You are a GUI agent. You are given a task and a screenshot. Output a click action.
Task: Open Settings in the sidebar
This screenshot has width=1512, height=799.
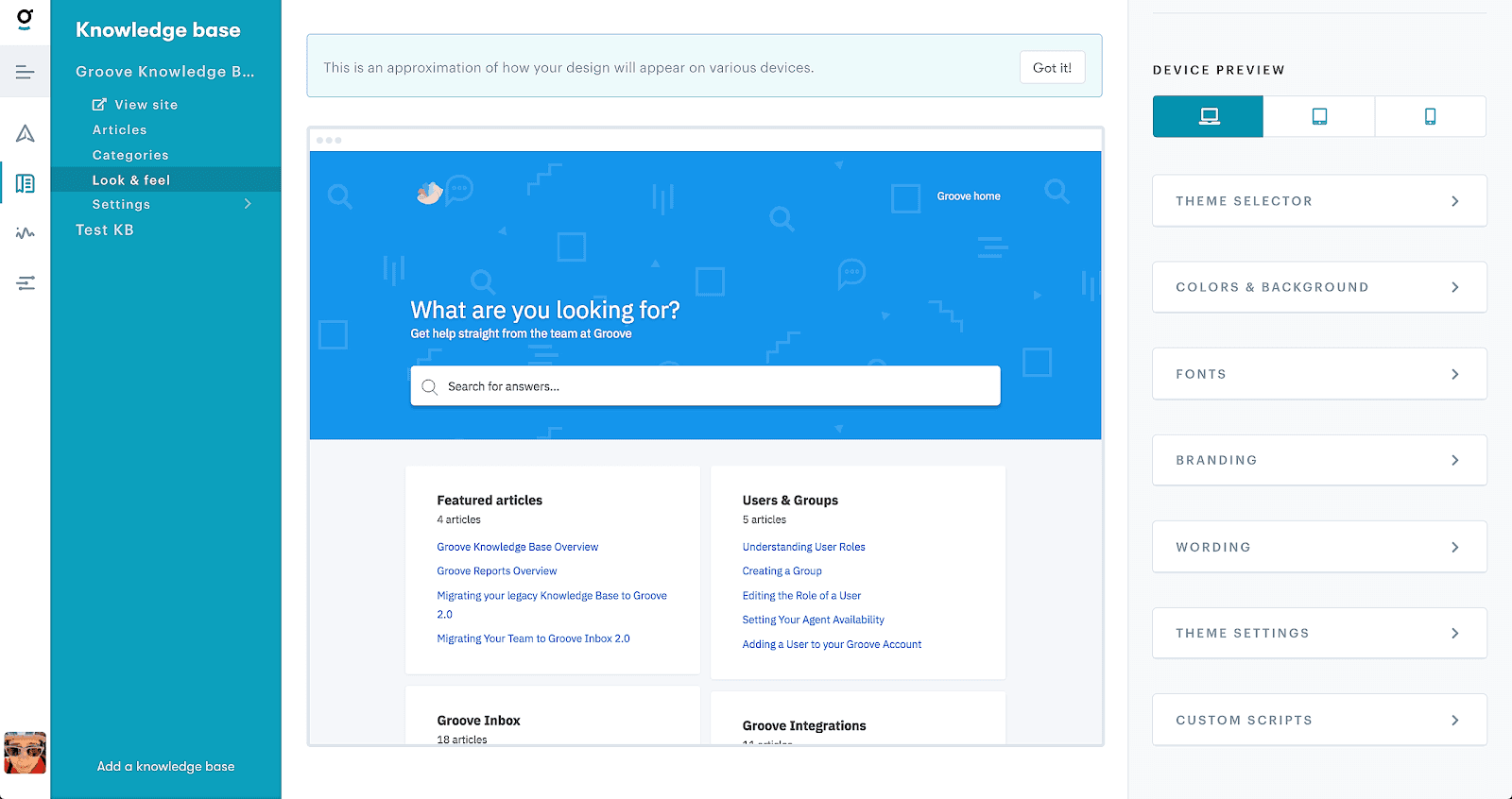[x=121, y=204]
